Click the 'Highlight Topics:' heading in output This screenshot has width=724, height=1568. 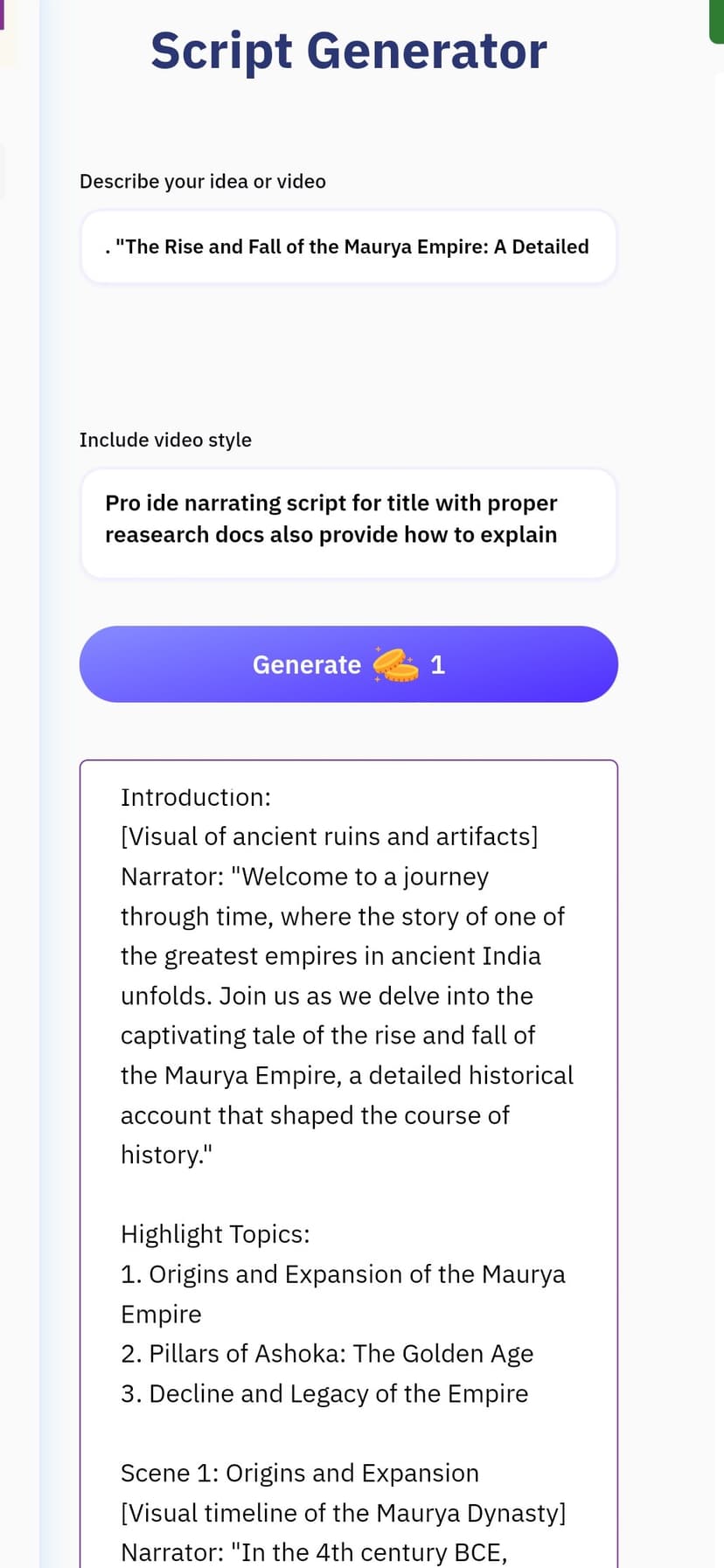tap(215, 1234)
